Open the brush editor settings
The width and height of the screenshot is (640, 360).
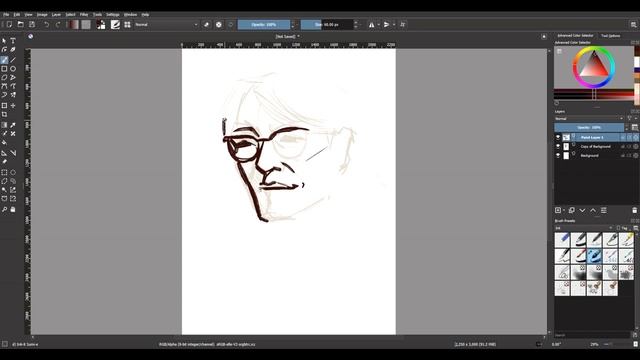(x=116, y=24)
